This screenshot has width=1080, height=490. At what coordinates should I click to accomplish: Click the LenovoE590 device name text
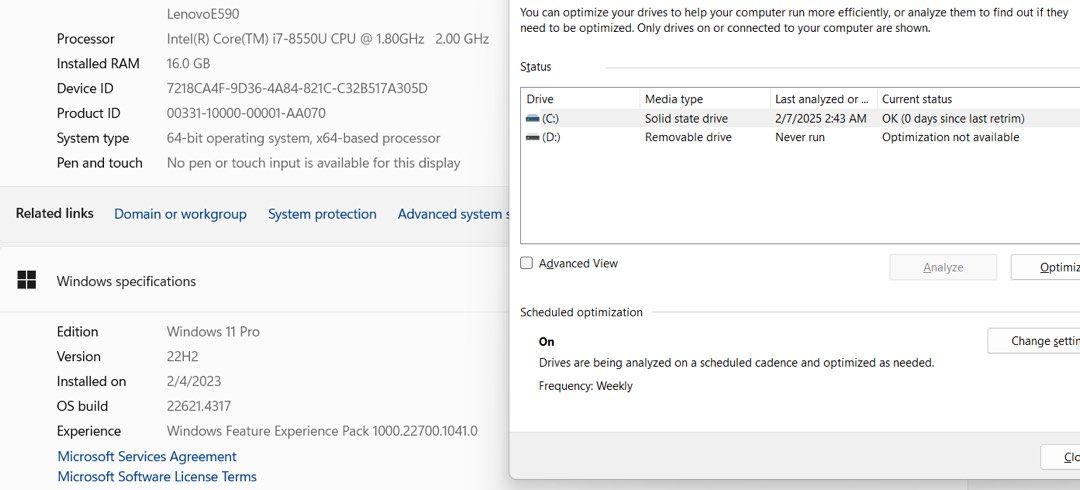pos(203,14)
